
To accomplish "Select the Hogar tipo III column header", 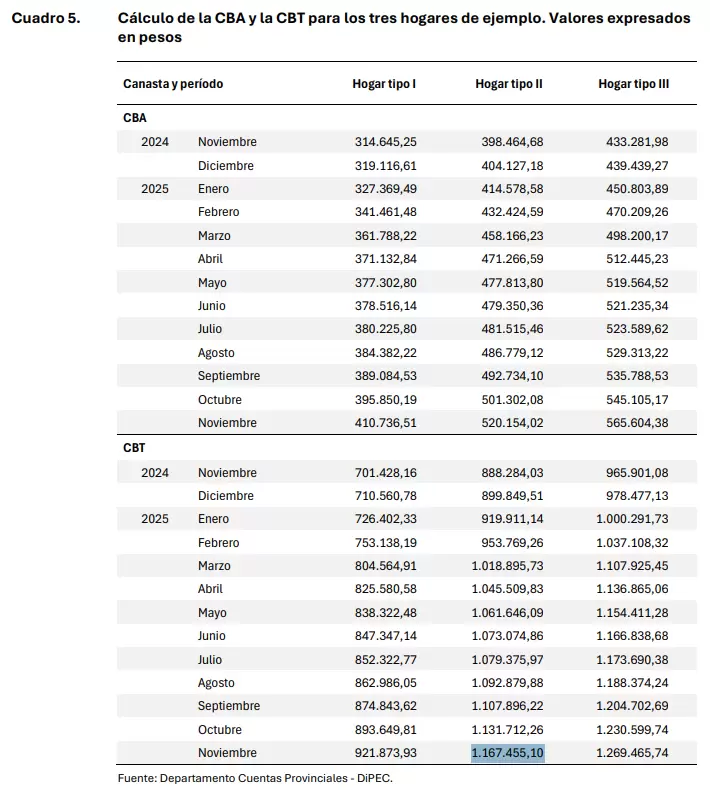I will (633, 84).
